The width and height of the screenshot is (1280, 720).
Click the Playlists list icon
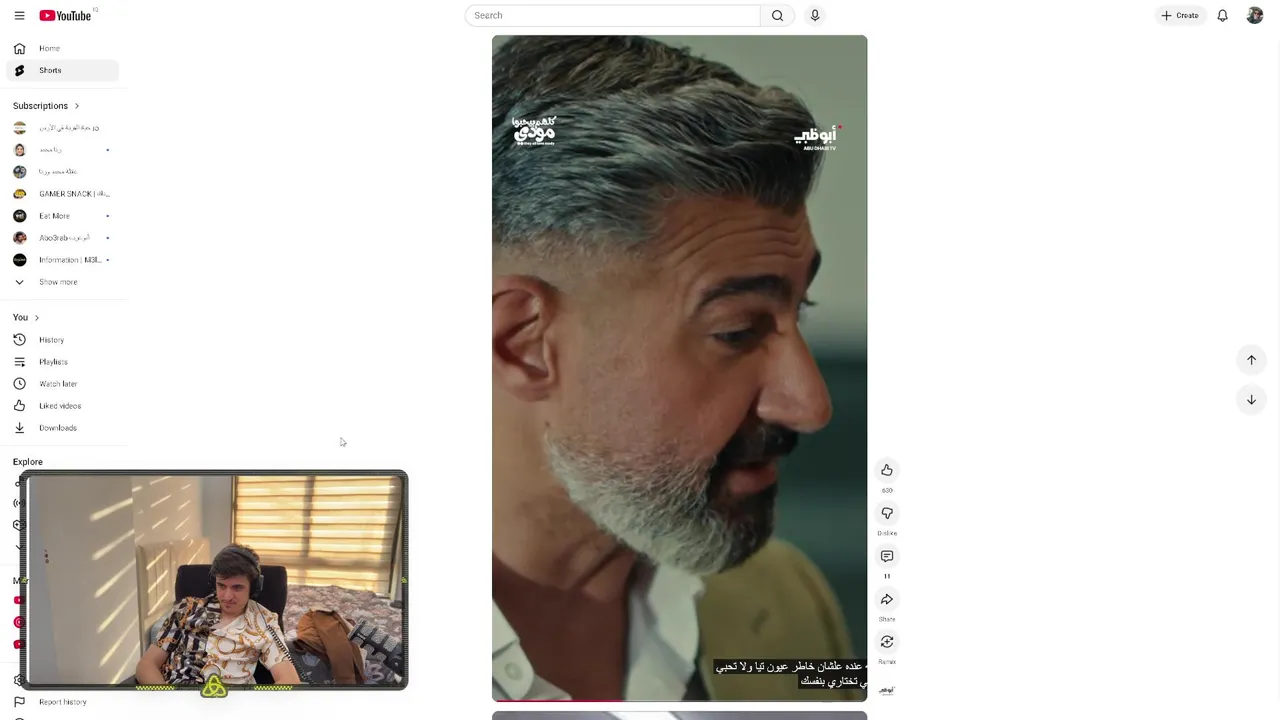[x=19, y=361]
